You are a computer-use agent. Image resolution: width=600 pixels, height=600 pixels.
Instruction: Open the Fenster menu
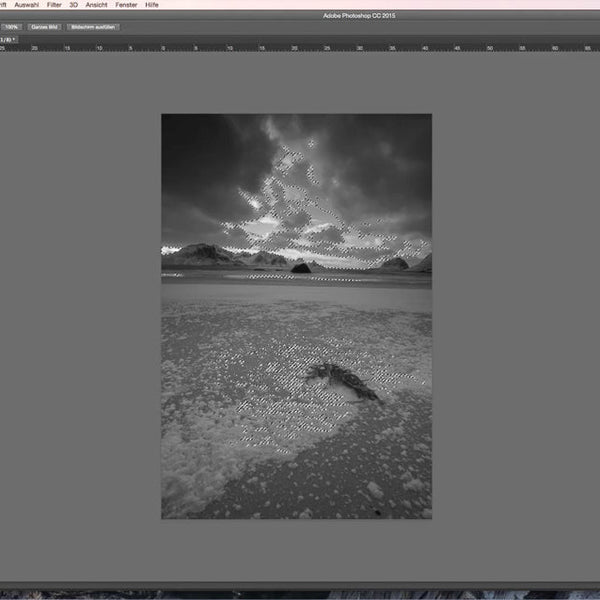pyautogui.click(x=126, y=5)
